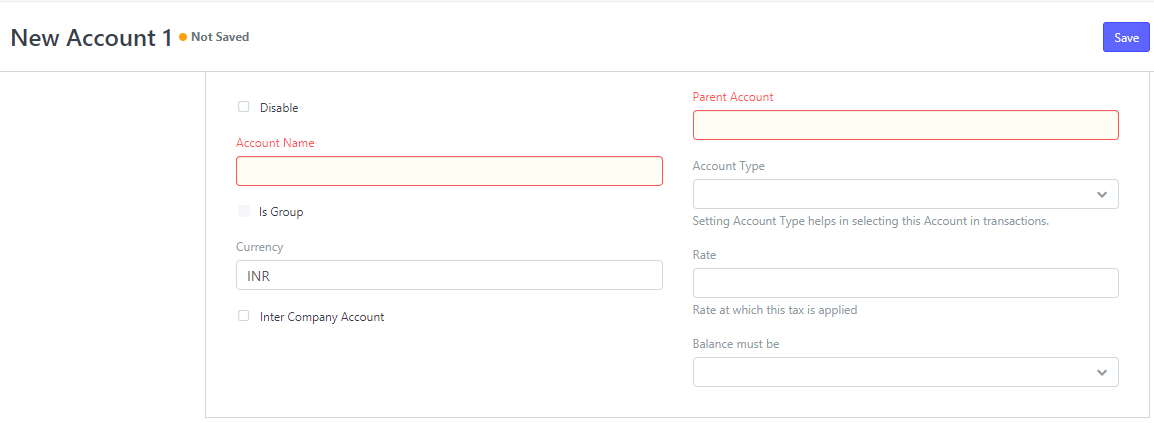The height and width of the screenshot is (423, 1154).
Task: Open the Account Type dropdown
Action: pos(905,194)
